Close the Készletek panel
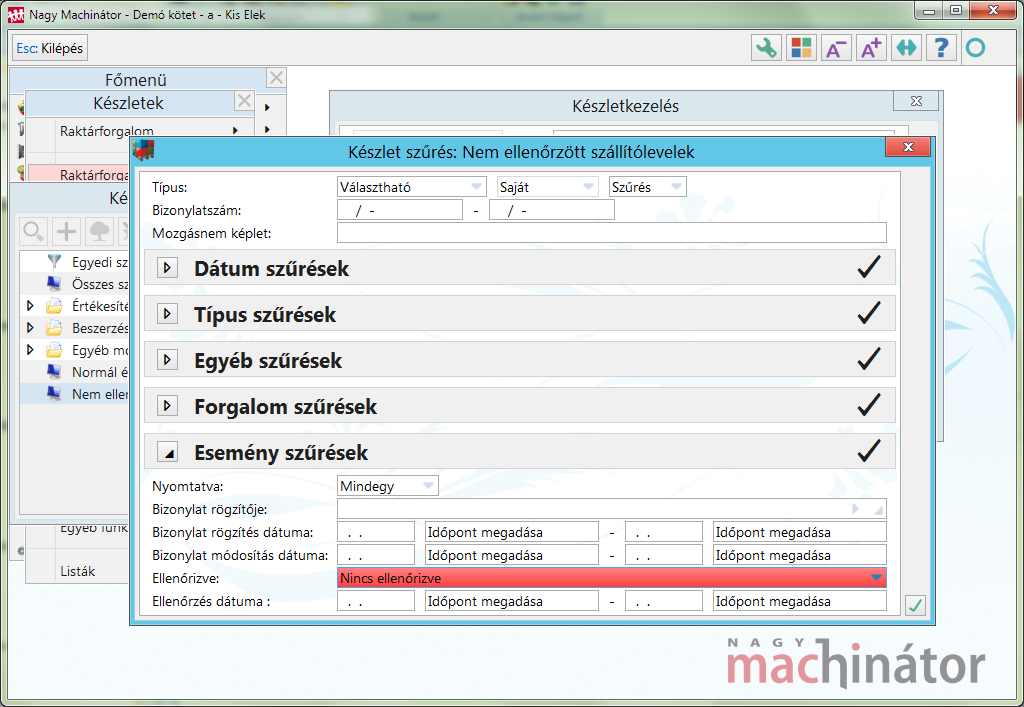This screenshot has width=1024, height=707. coord(244,101)
